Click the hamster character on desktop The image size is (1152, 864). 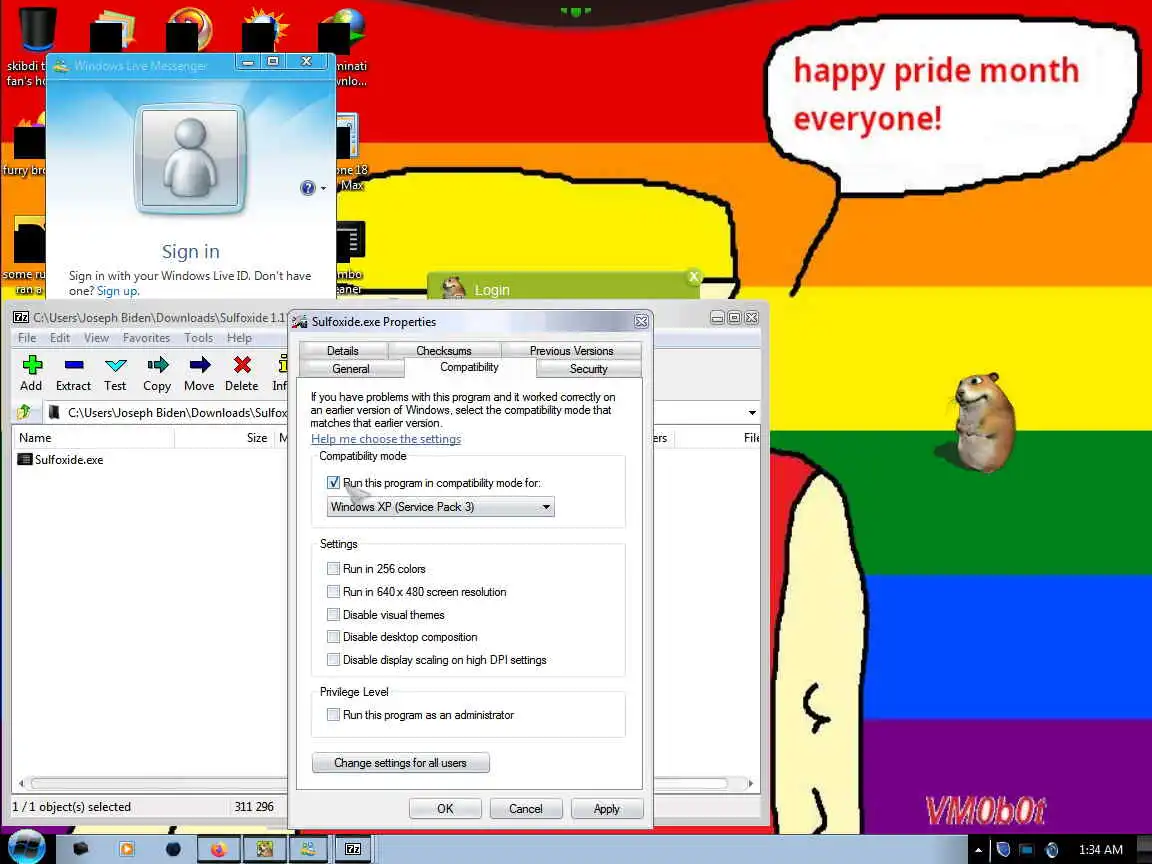[x=984, y=420]
